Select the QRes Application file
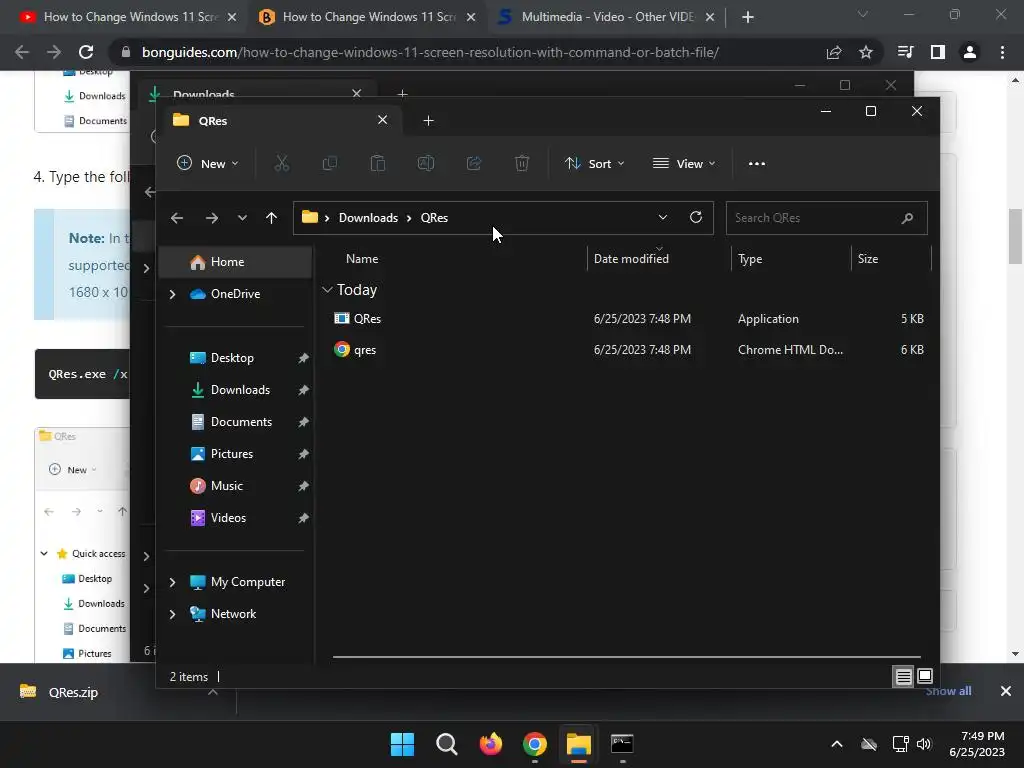Image resolution: width=1024 pixels, height=768 pixels. [x=628, y=319]
